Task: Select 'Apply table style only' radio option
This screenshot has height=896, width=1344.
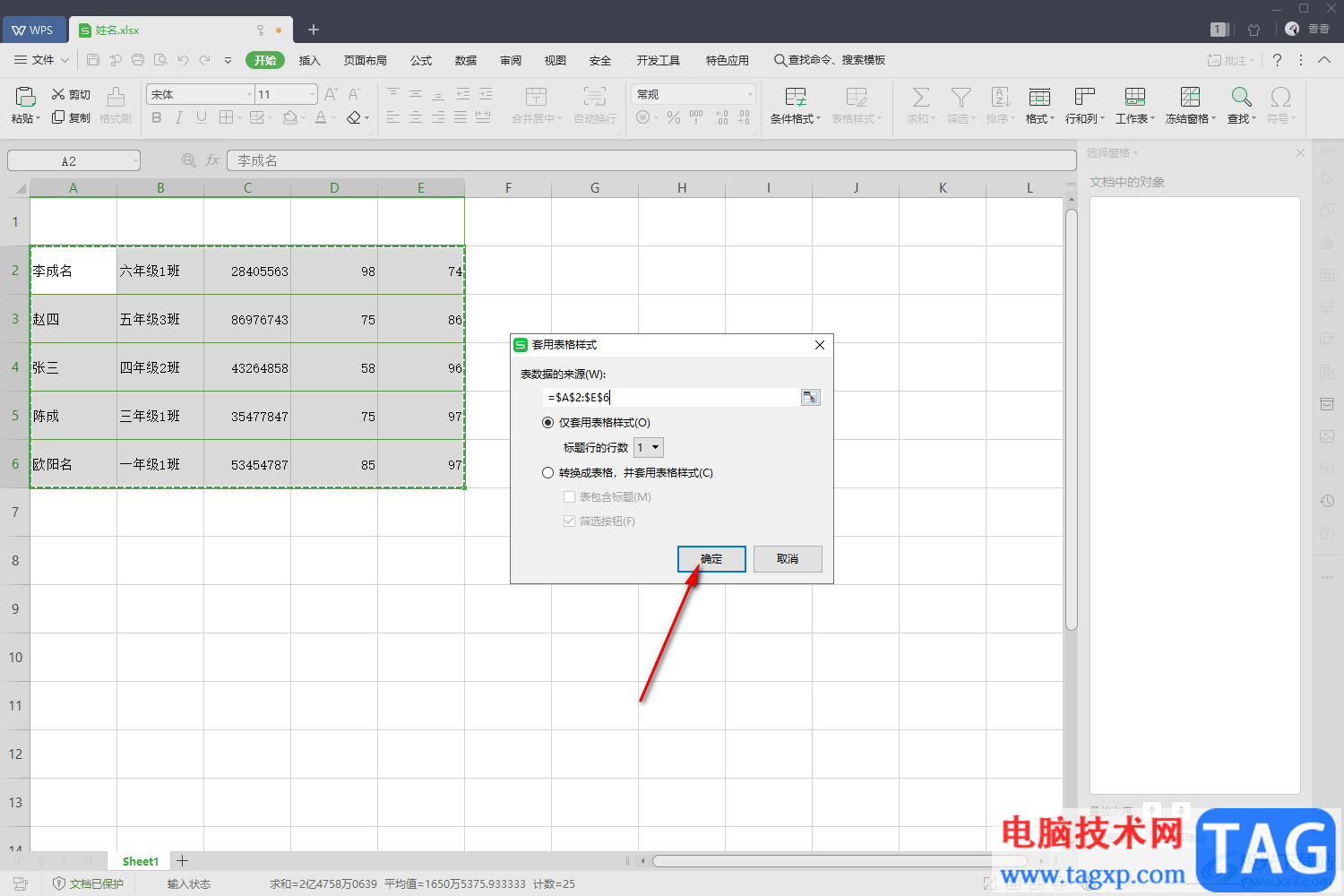Action: coord(547,422)
